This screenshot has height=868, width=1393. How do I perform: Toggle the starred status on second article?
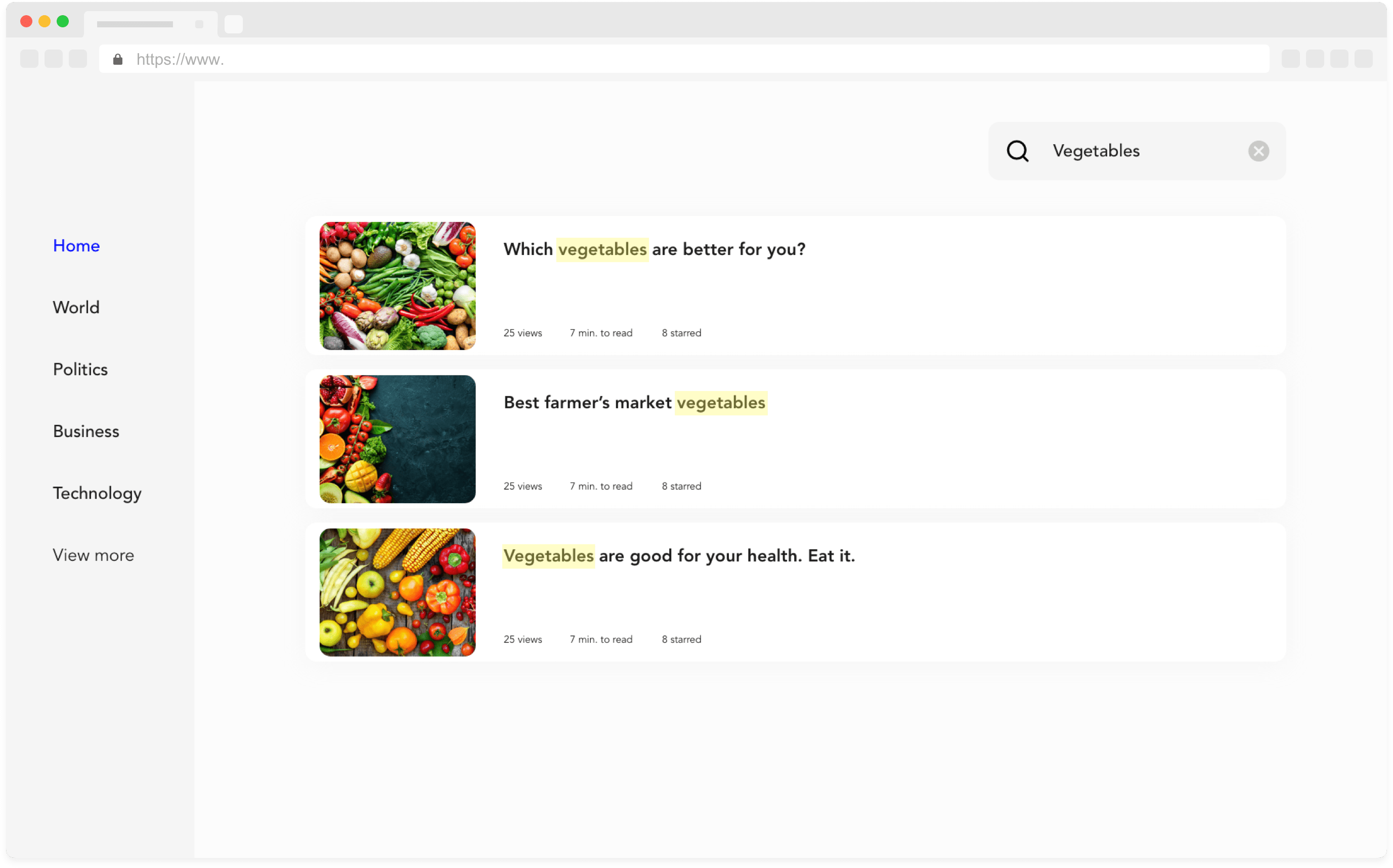681,486
